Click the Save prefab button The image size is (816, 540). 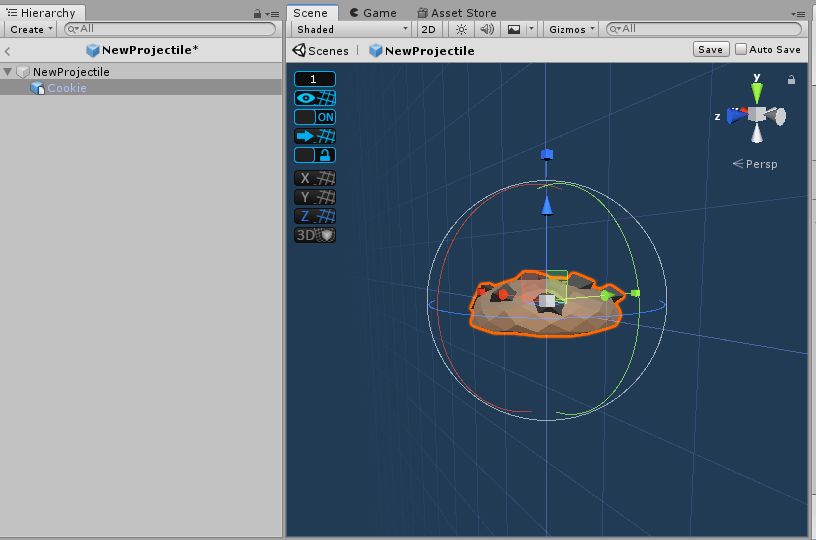[x=710, y=49]
